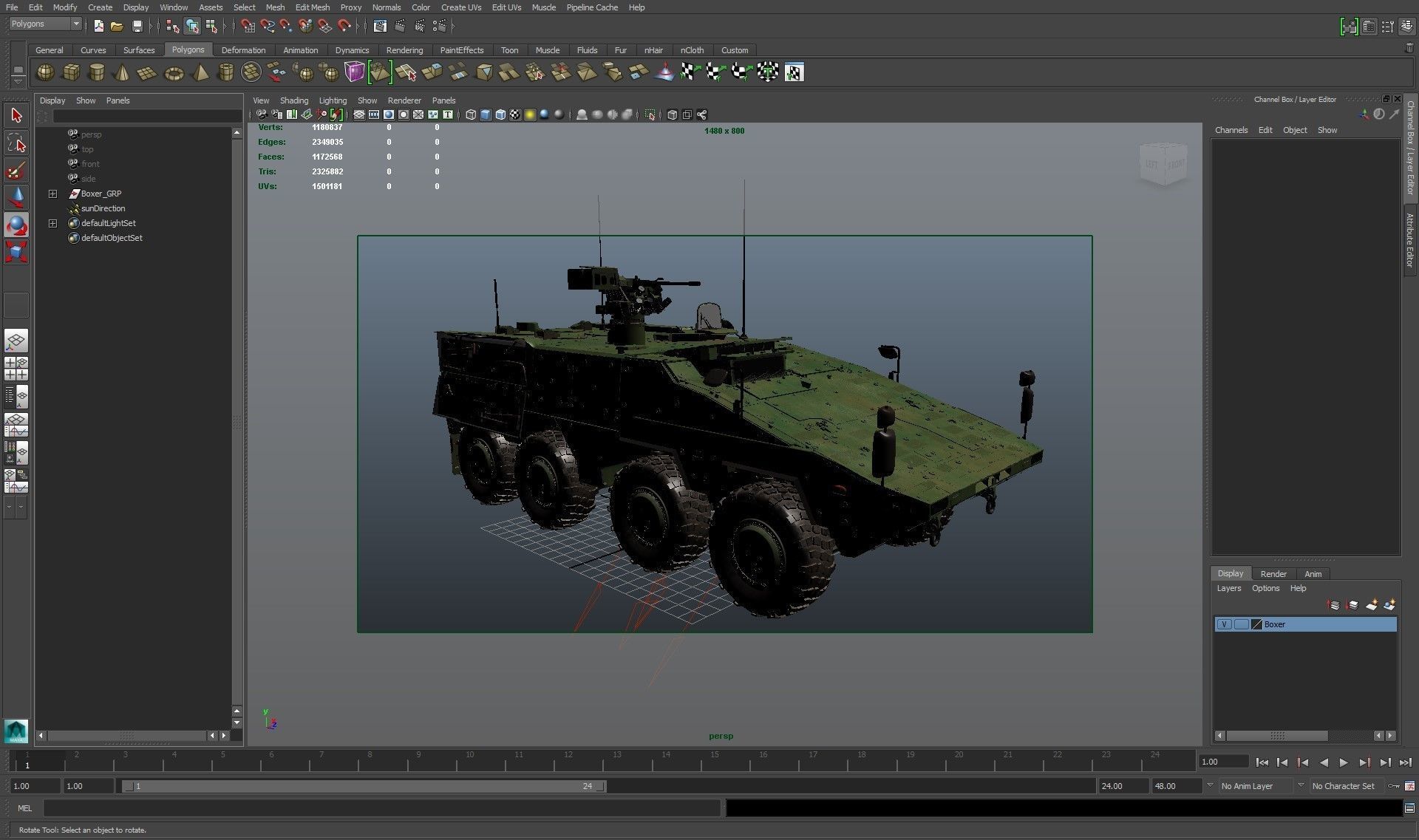Expand the defaultLightSet node

pos(52,223)
